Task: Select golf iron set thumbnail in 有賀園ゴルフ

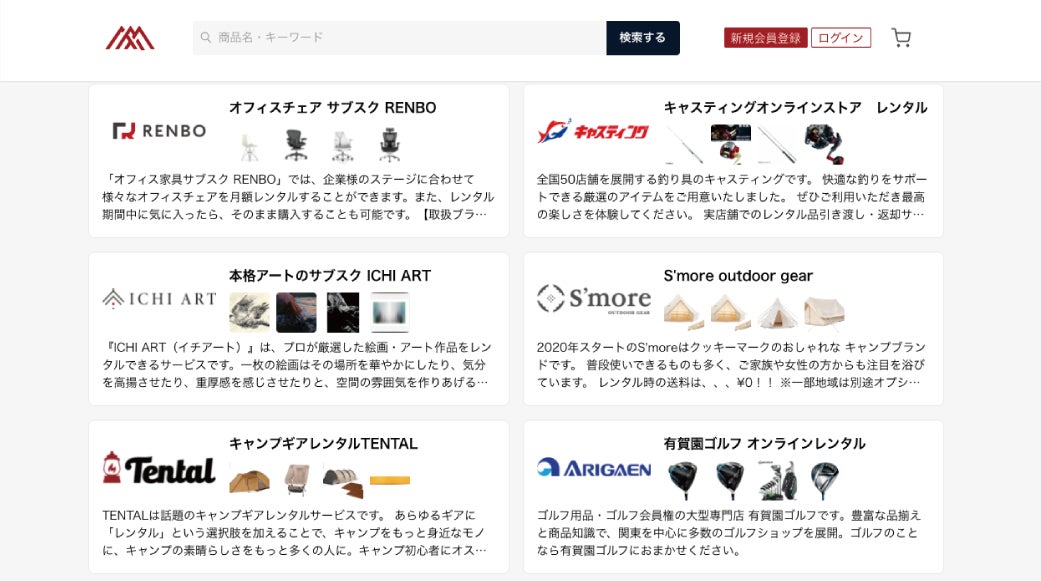Action: click(x=777, y=481)
